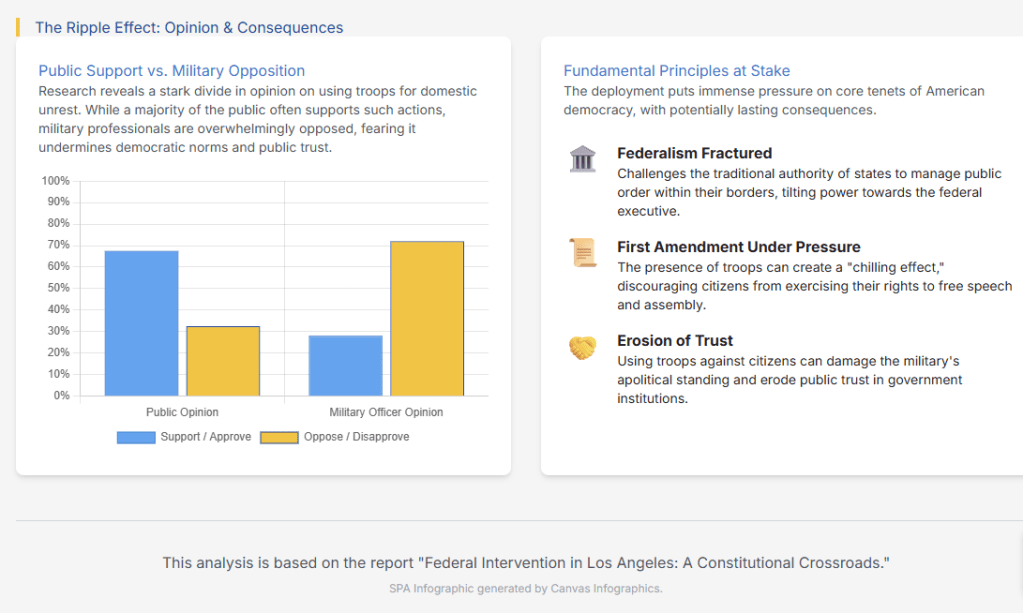
Task: Click the First Amendment Under Pressure heading
Action: tap(738, 247)
